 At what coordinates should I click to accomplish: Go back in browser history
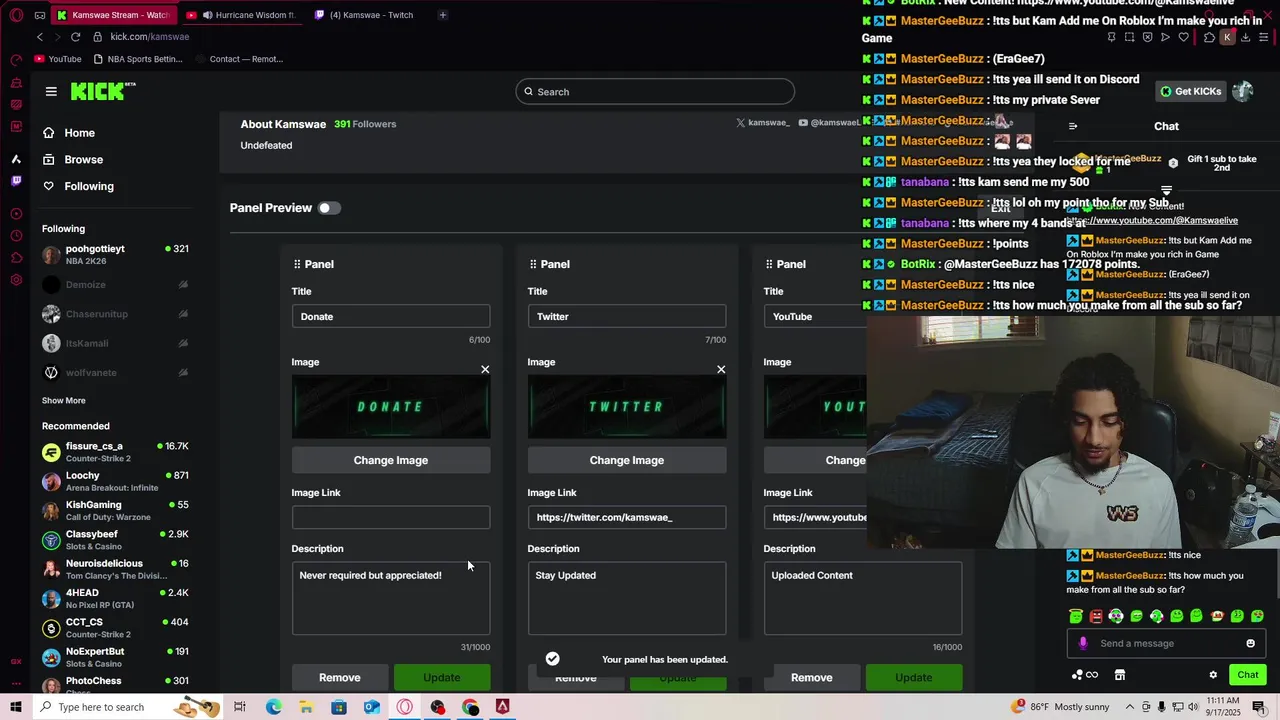click(x=40, y=37)
